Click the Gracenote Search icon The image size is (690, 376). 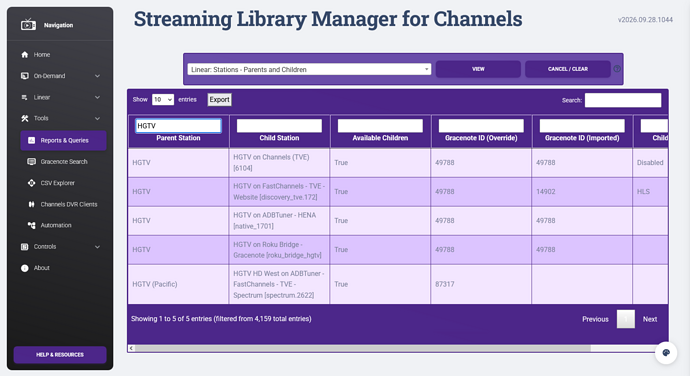[x=31, y=162]
